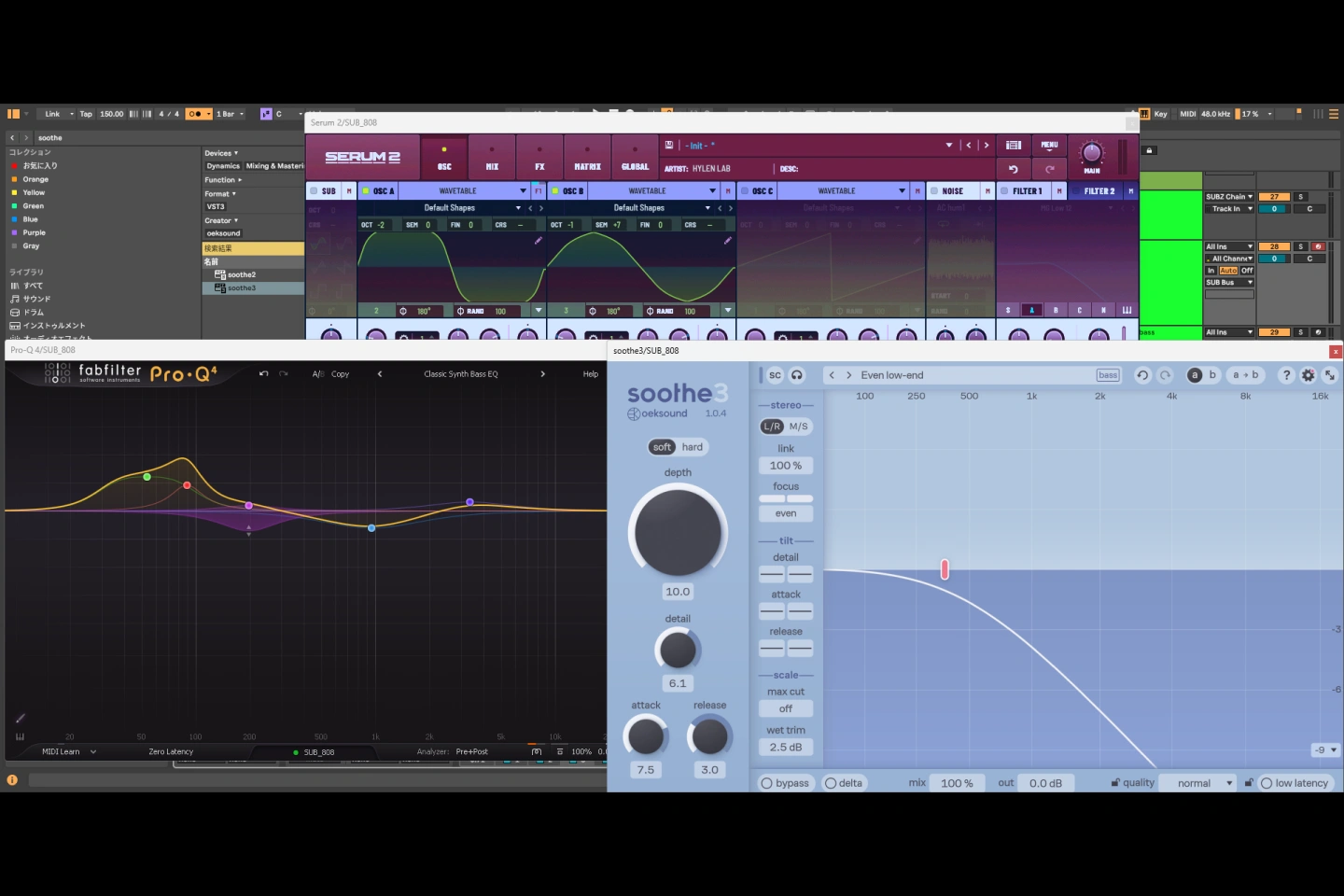The height and width of the screenshot is (896, 1344).
Task: Click Serum 2 undo icon
Action: [x=1014, y=169]
